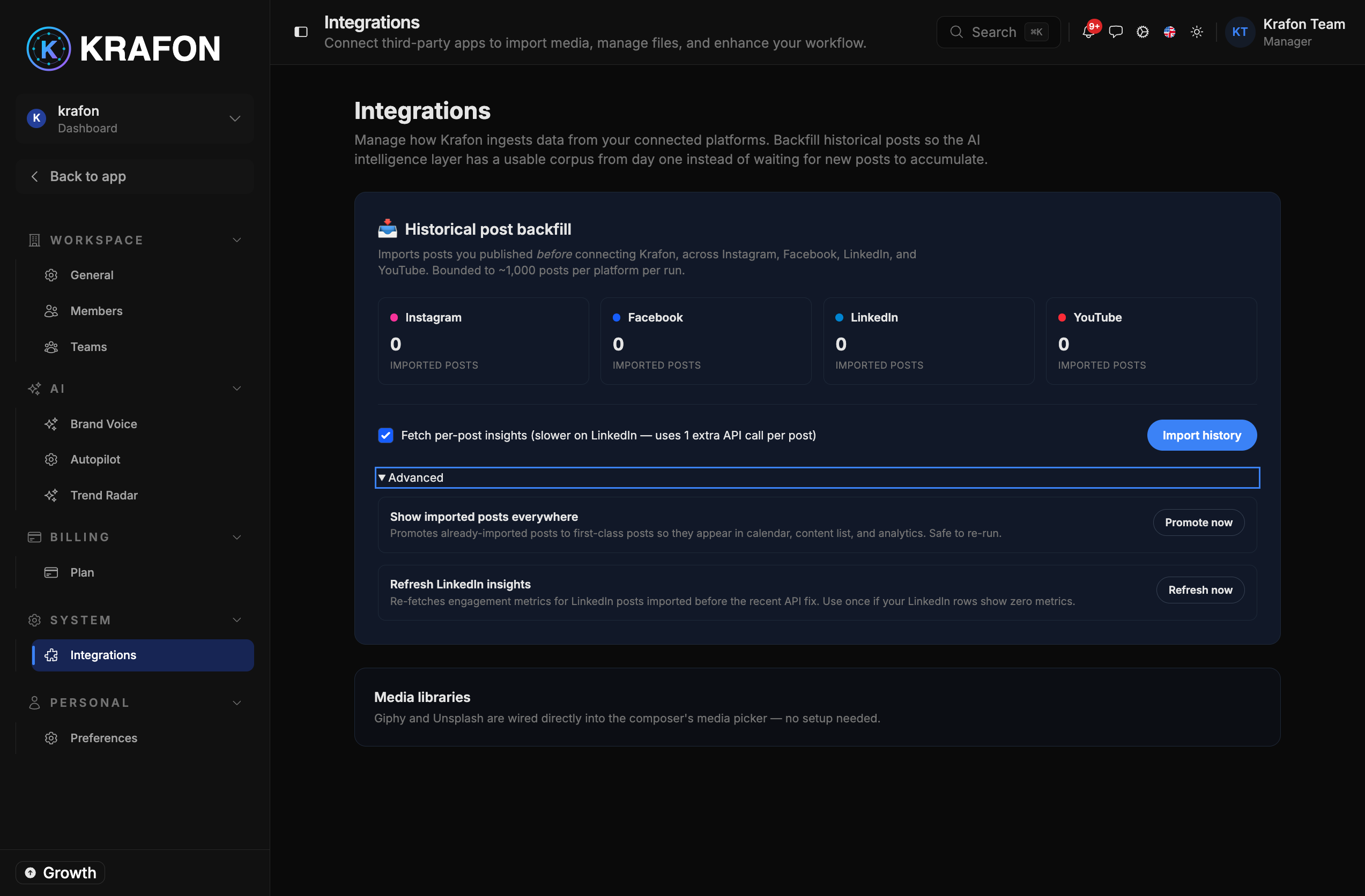Click the Teams group icon
Screen dimensions: 1365x896
pos(51,347)
